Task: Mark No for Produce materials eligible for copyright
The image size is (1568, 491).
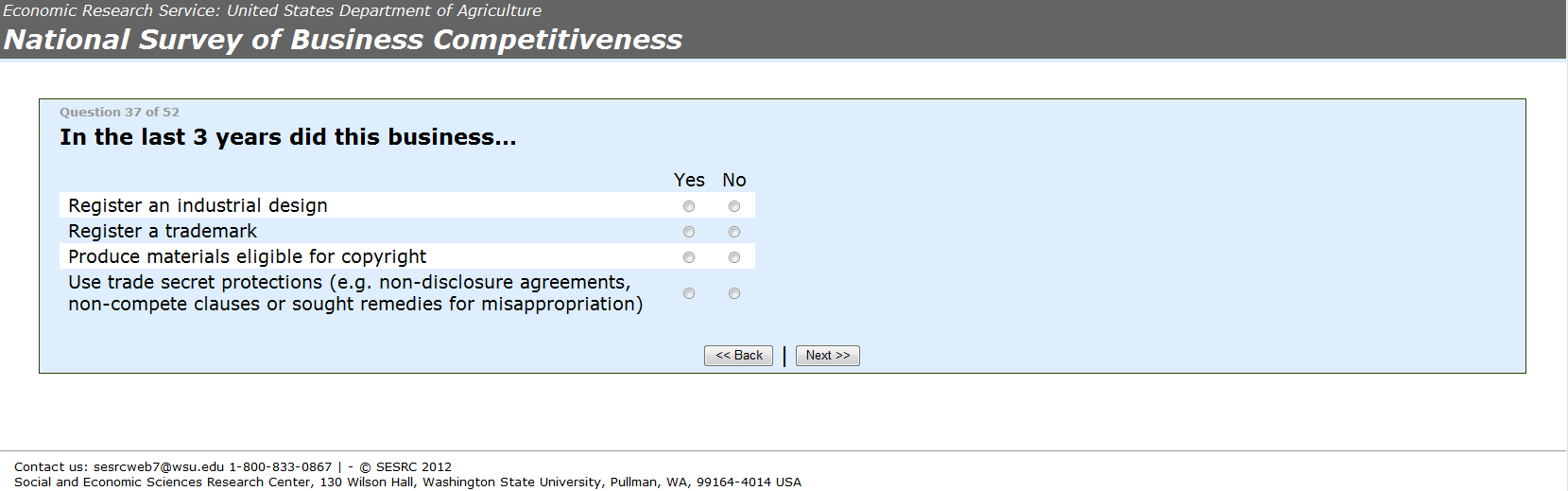Action: 734,257
